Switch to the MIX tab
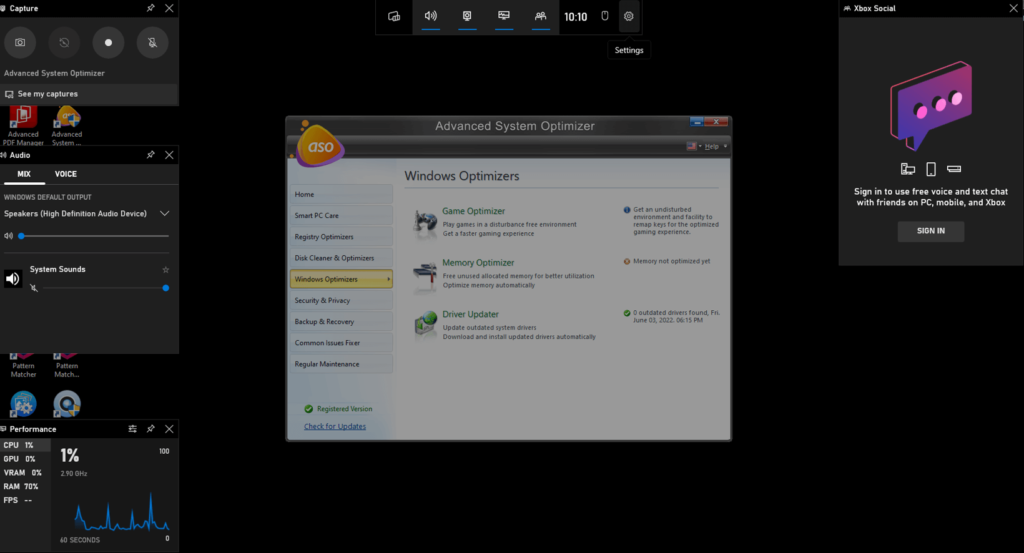 24,174
